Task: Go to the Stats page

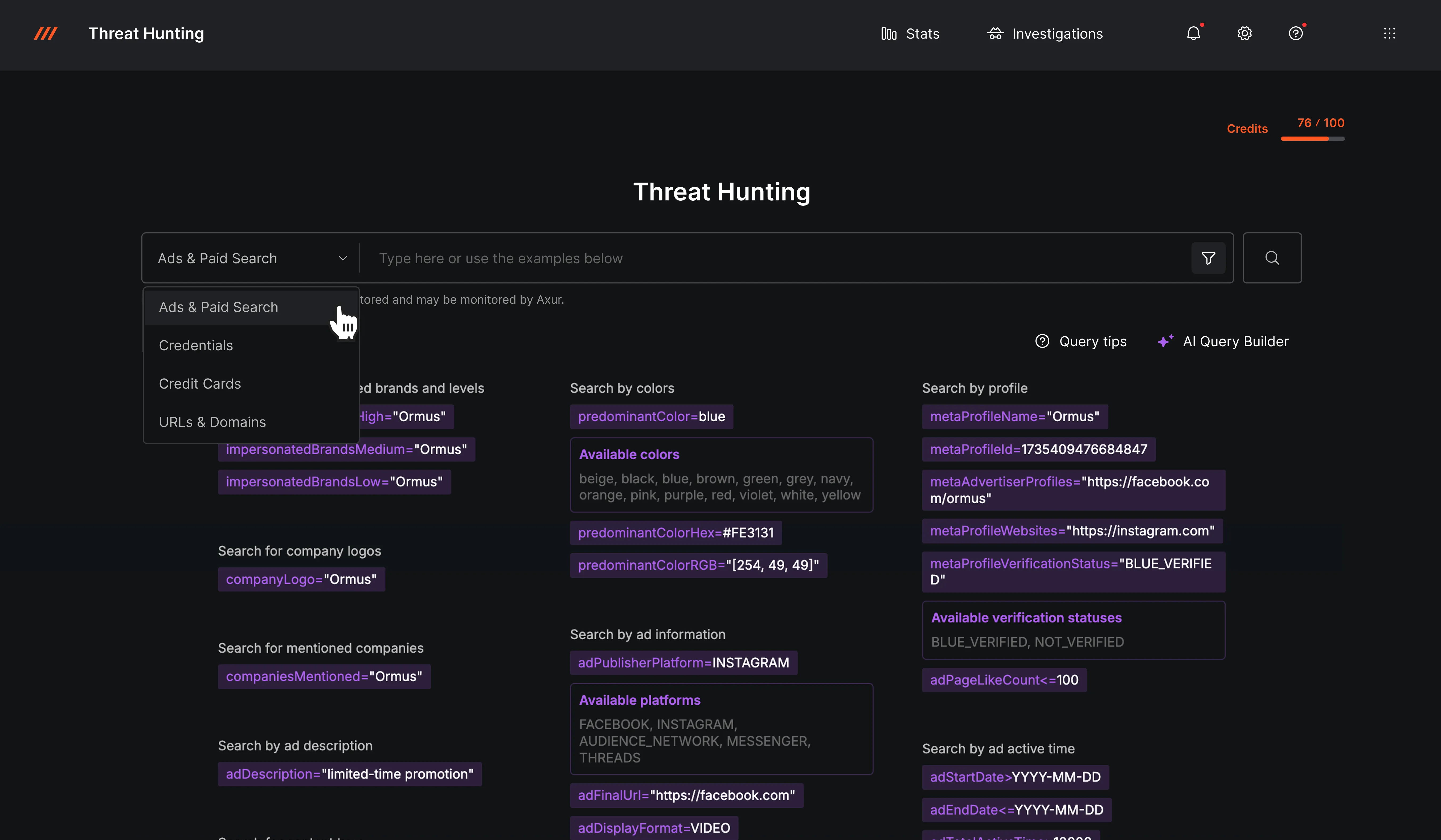Action: [910, 34]
